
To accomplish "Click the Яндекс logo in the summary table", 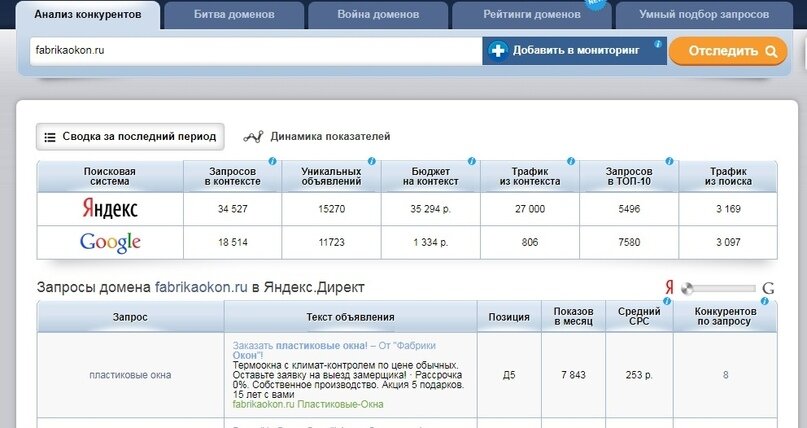I will click(110, 209).
